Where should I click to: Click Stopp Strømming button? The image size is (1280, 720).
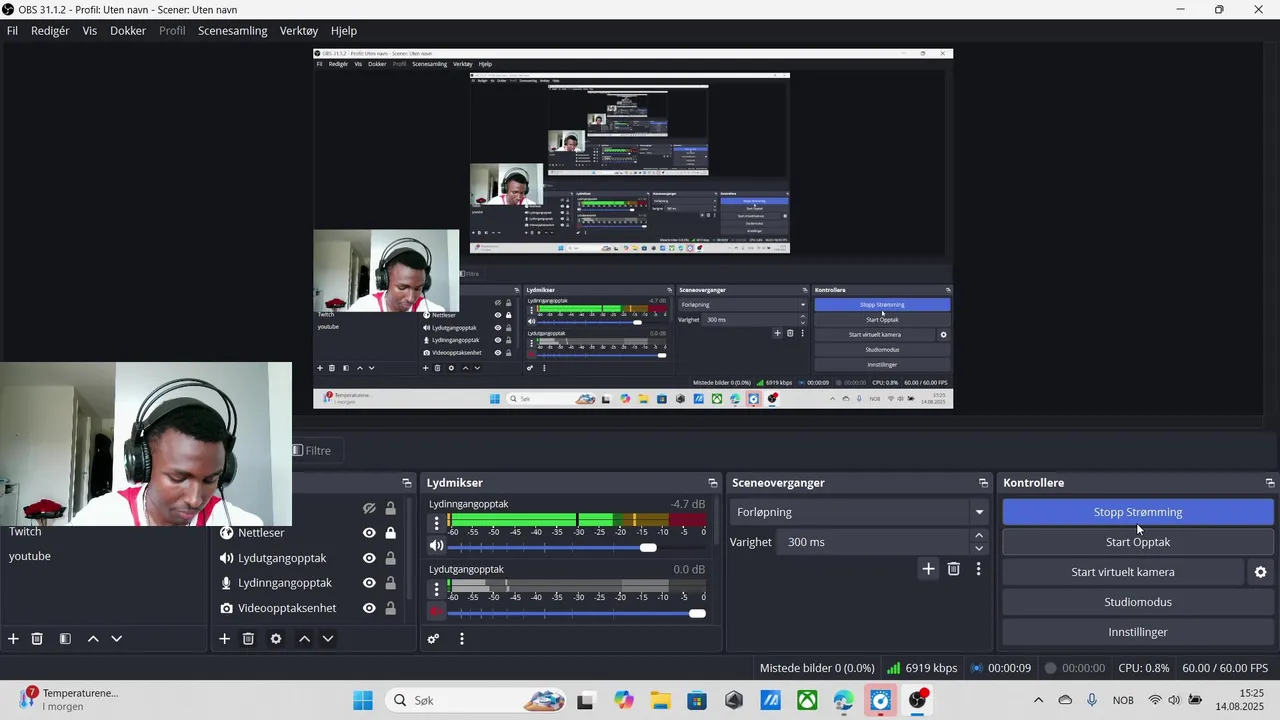1138,512
